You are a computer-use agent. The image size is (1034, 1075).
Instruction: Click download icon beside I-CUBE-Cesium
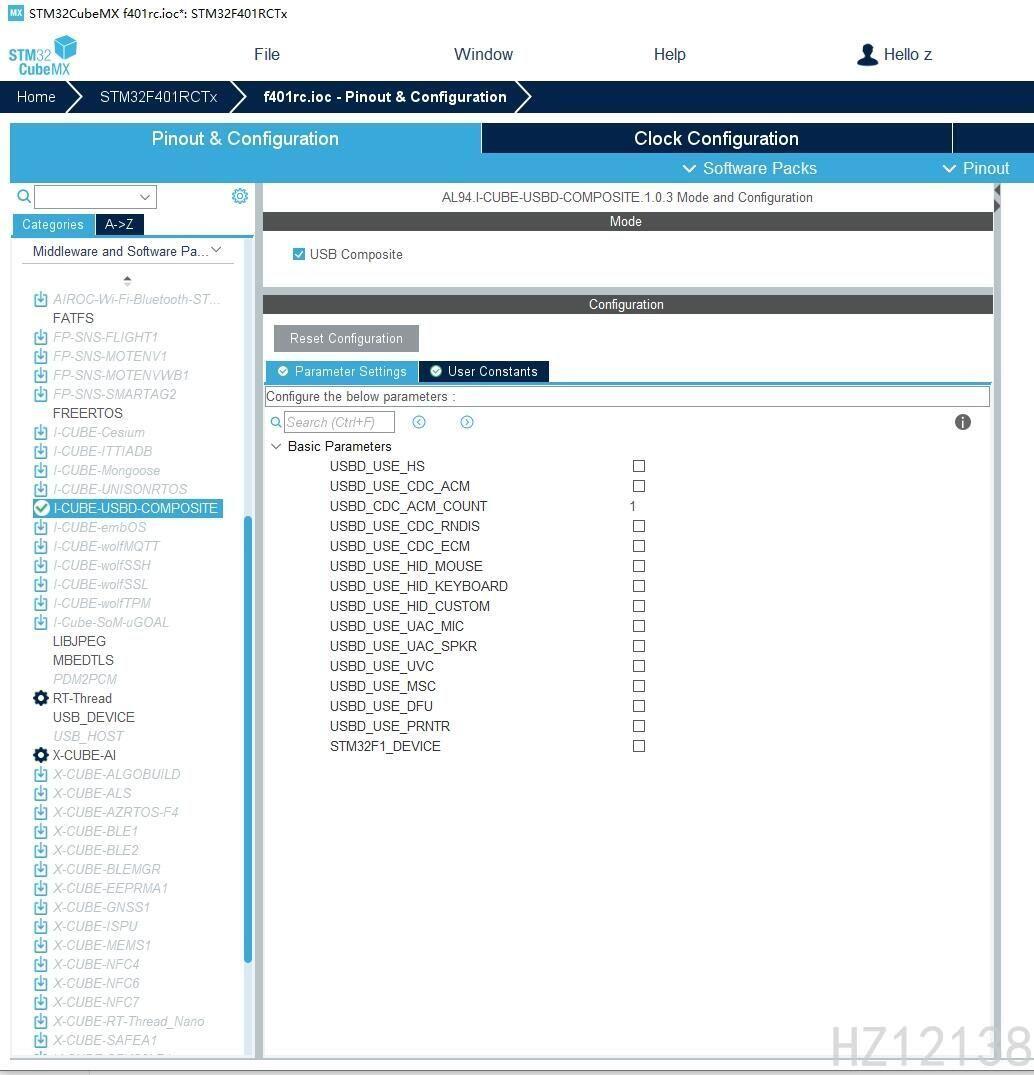pos(40,433)
